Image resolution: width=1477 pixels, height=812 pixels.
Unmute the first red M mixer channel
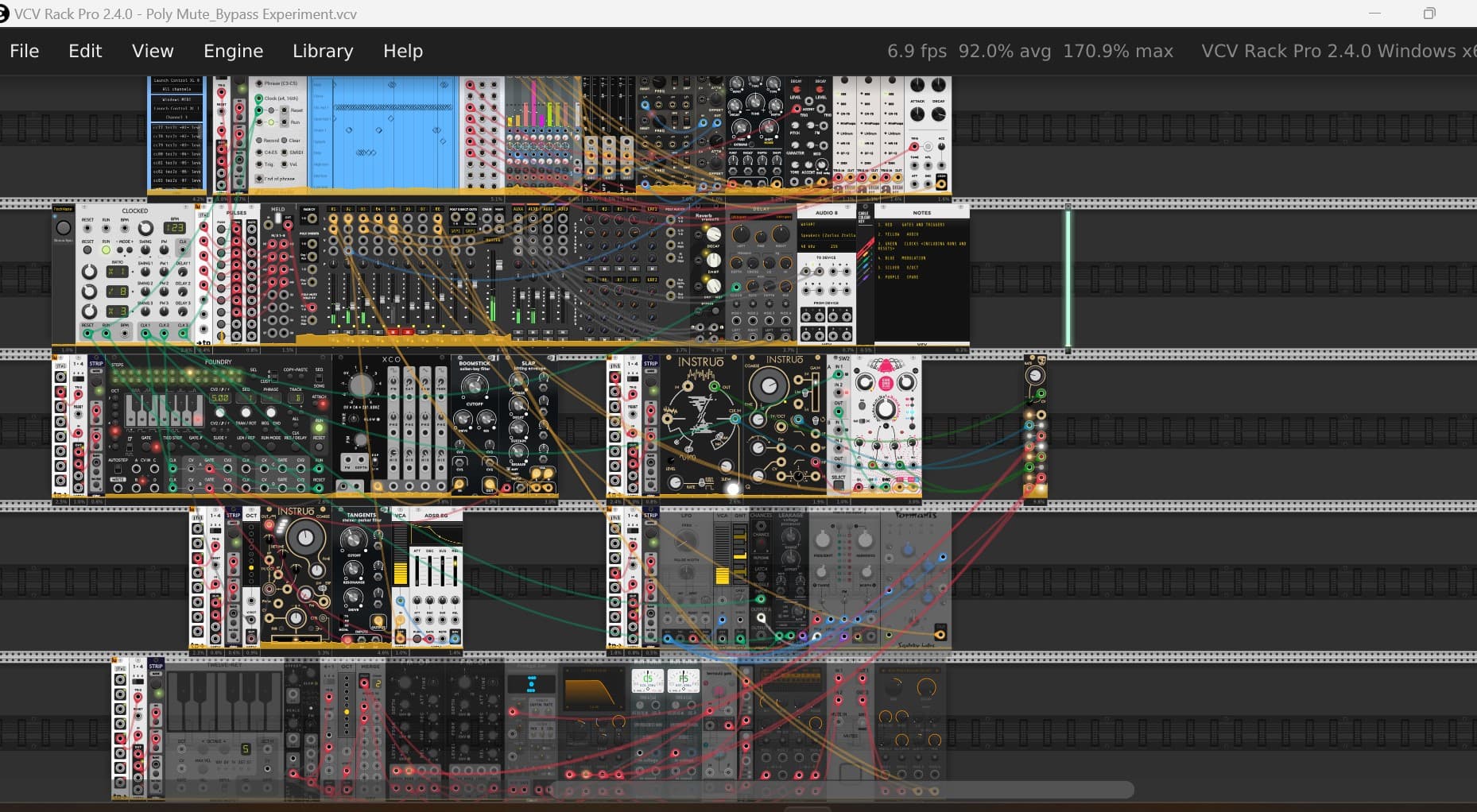click(393, 331)
